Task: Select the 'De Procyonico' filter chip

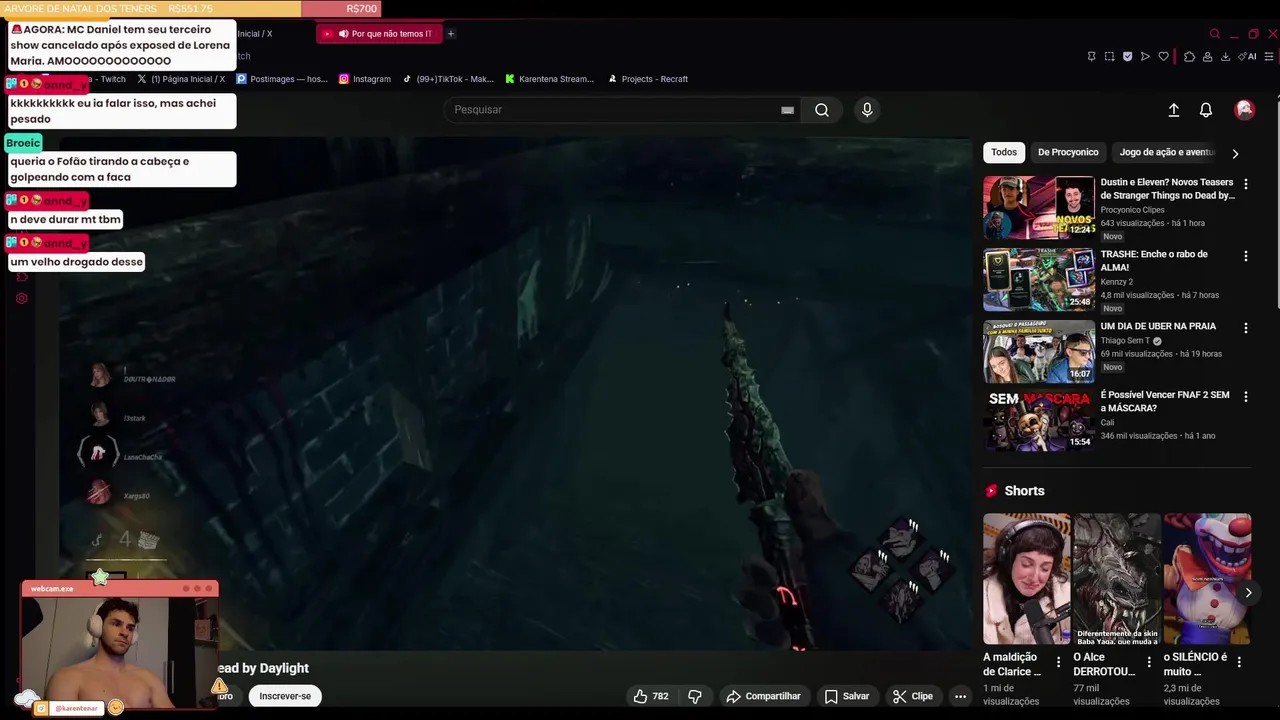Action: point(1068,152)
